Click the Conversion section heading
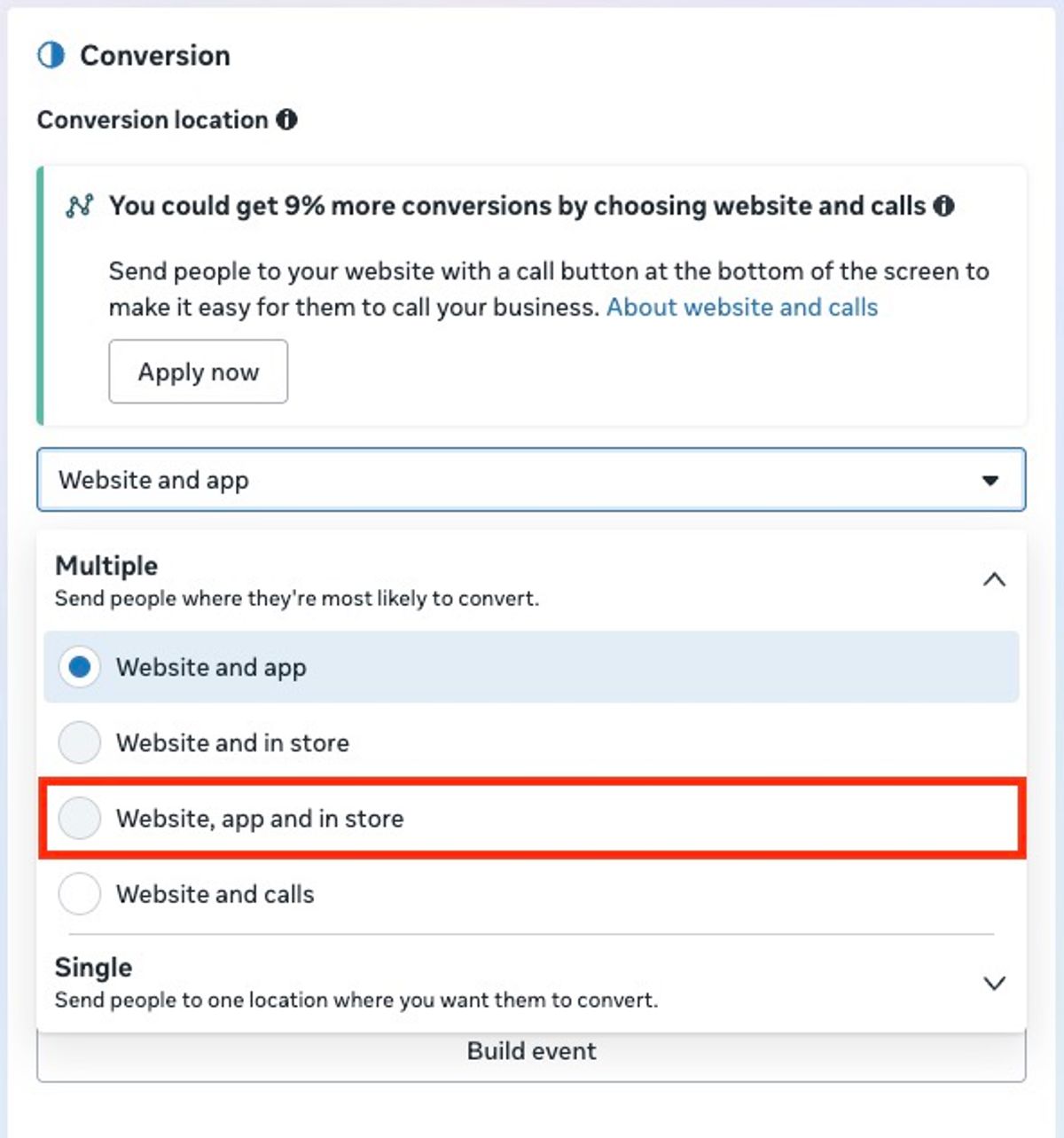The image size is (1064, 1138). [x=155, y=55]
